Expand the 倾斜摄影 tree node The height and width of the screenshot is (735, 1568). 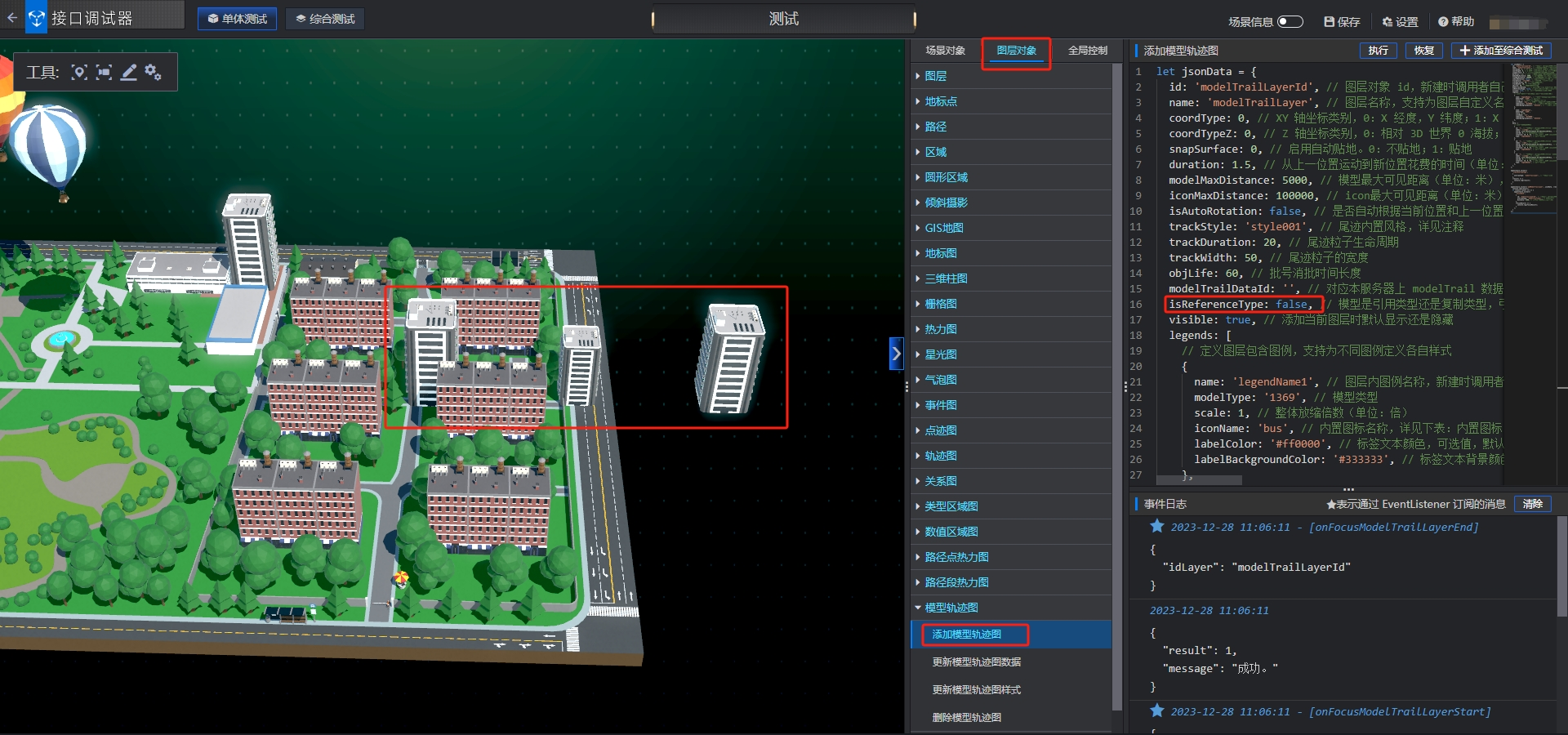click(x=1011, y=203)
